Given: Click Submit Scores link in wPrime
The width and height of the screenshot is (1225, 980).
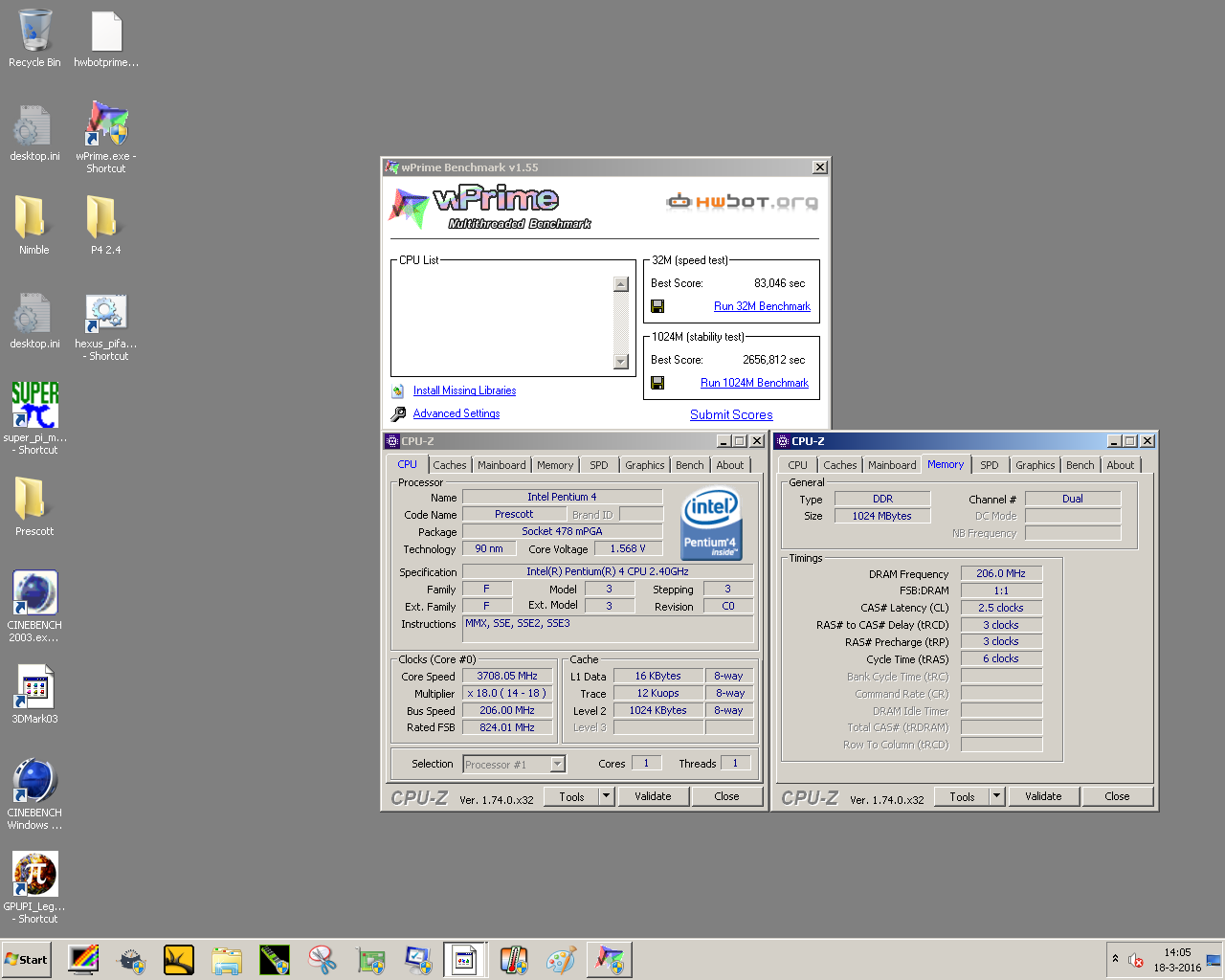Looking at the screenshot, I should coord(731,414).
